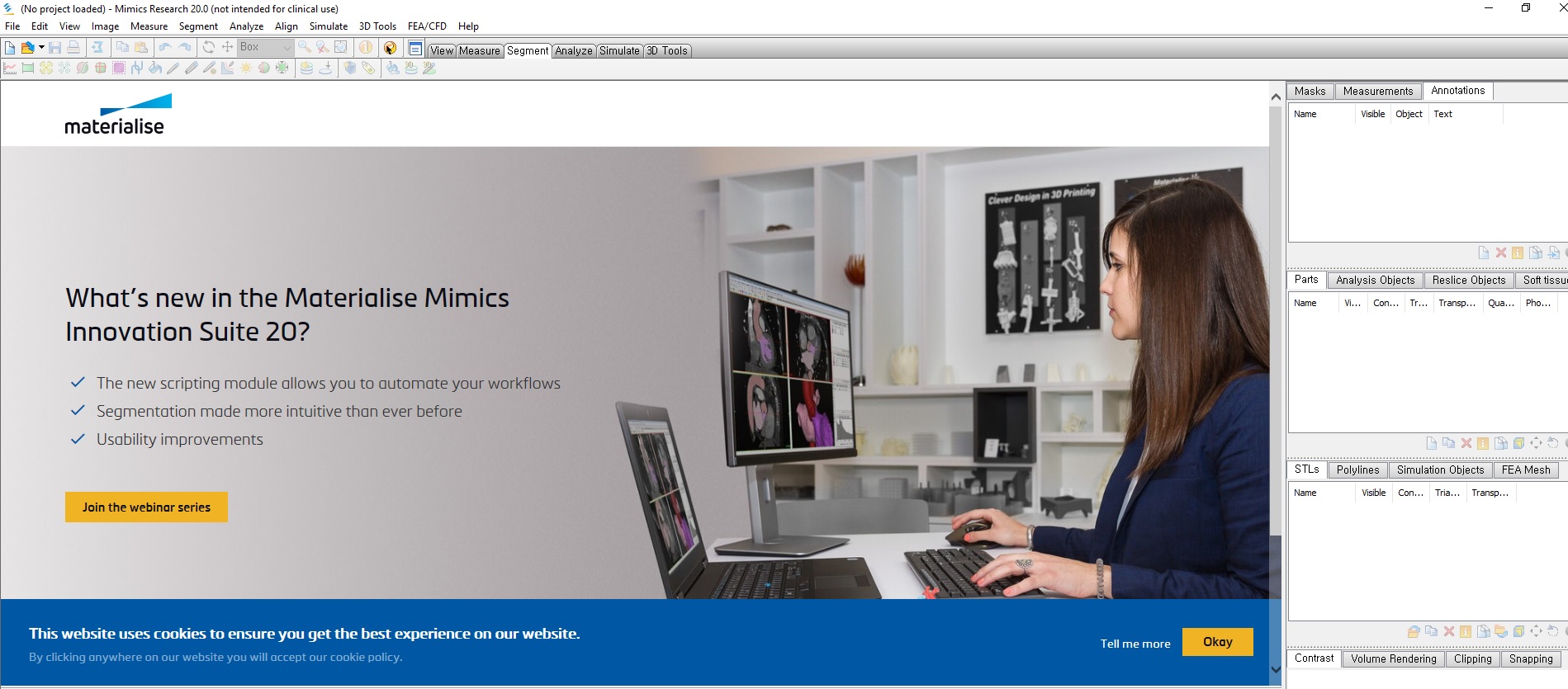Select the Measurements panel tab
Screen dimensions: 1568x689
coord(1378,92)
